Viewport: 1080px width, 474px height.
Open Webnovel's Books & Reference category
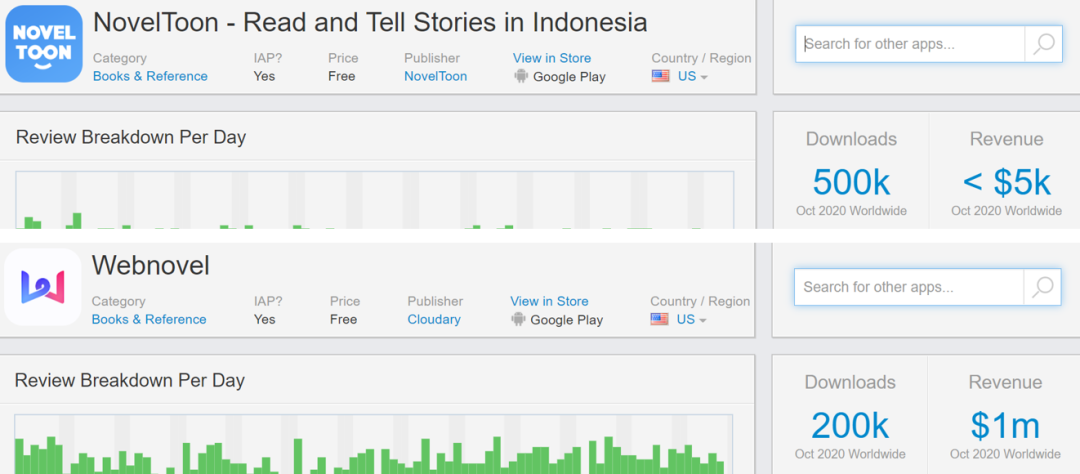(149, 319)
